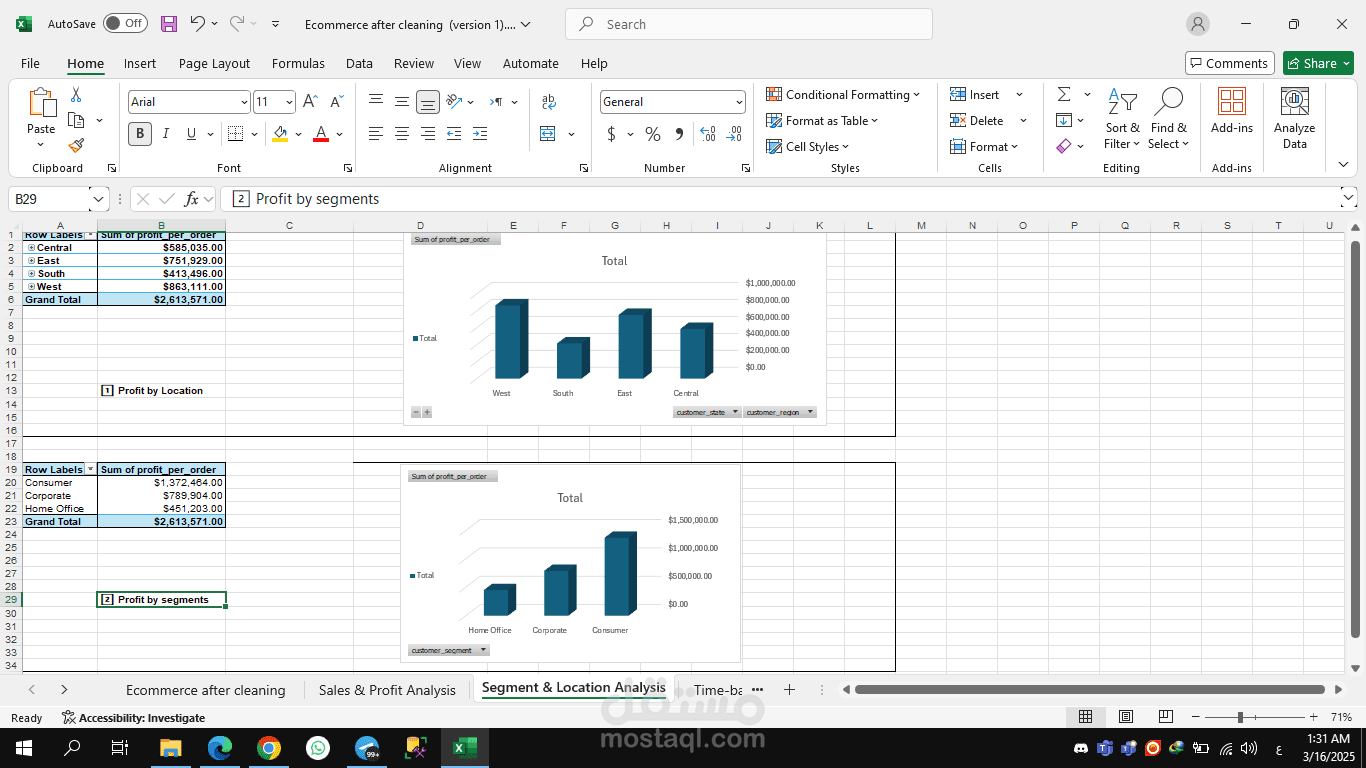Open Sort & Filter options
The image size is (1366, 768).
(1122, 119)
